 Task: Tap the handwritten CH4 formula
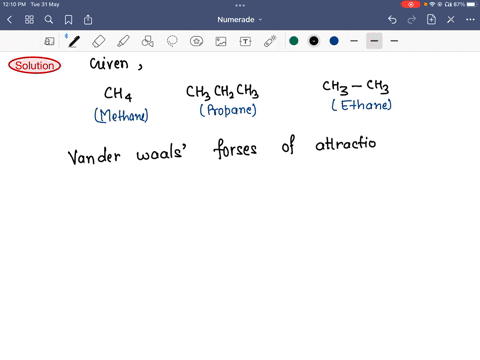coord(118,94)
